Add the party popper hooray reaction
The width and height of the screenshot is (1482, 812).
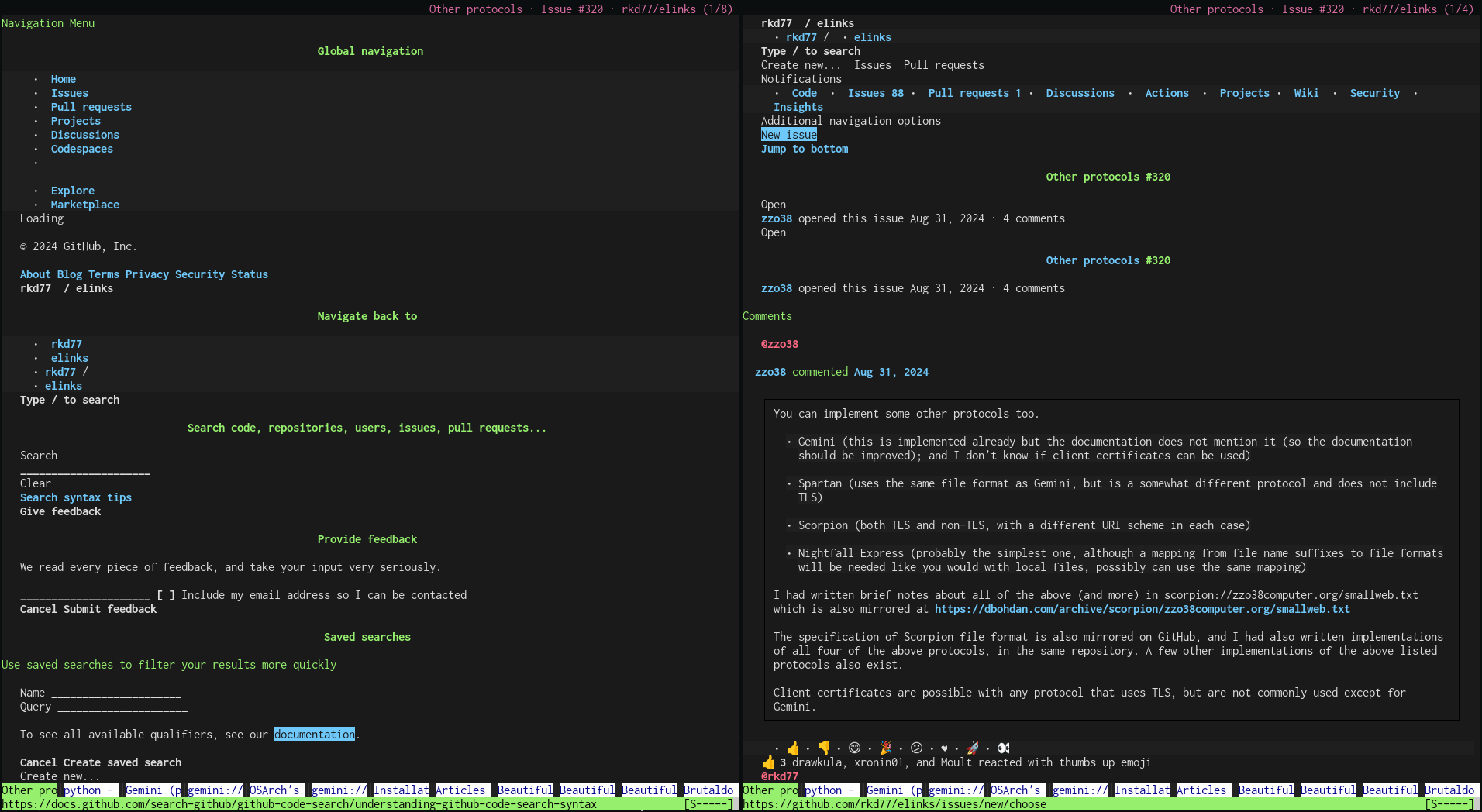pos(885,748)
